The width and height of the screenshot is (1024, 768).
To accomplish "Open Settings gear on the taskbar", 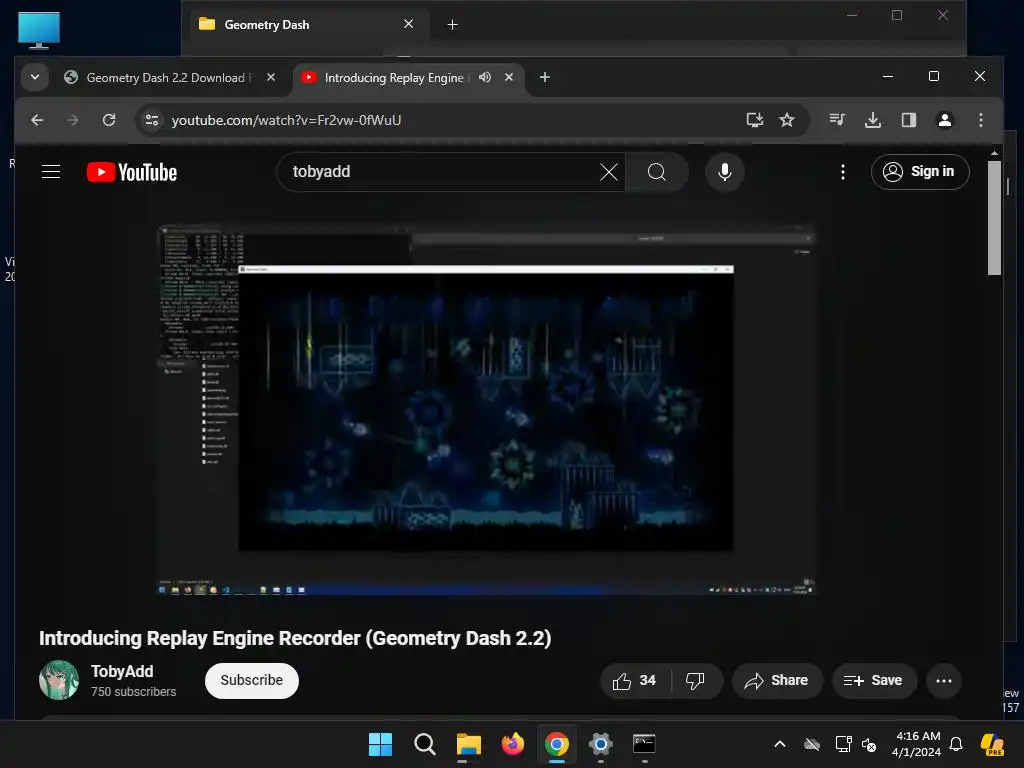I will pyautogui.click(x=600, y=744).
